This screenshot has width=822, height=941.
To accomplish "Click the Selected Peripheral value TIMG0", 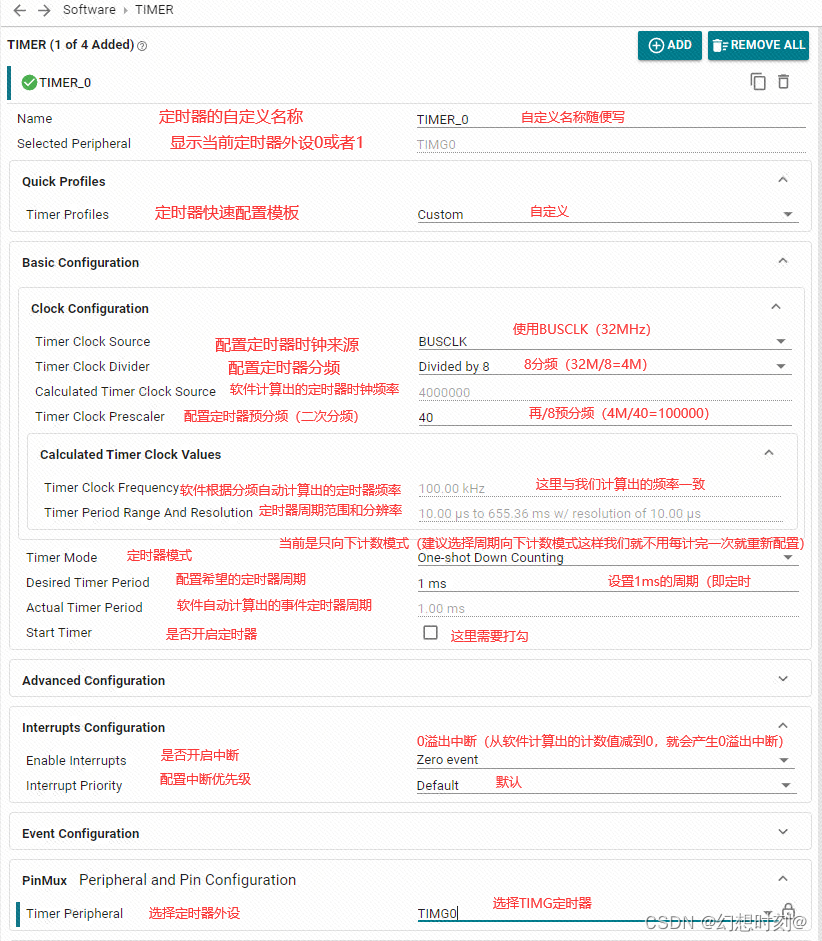I will click(436, 145).
